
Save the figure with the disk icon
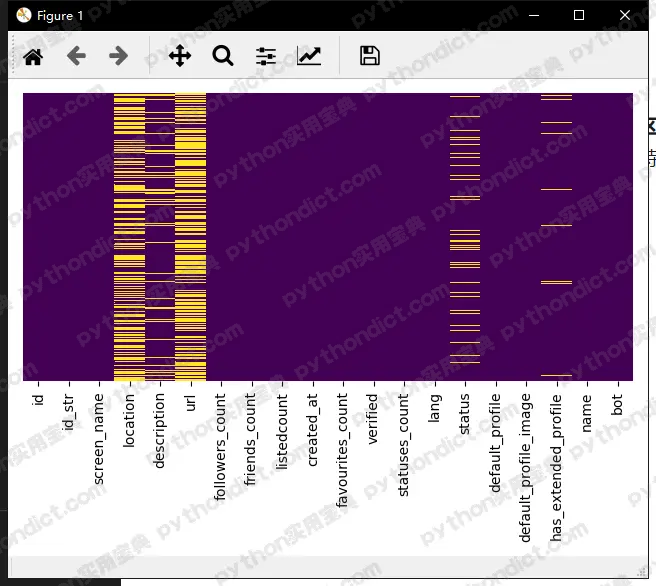click(370, 56)
